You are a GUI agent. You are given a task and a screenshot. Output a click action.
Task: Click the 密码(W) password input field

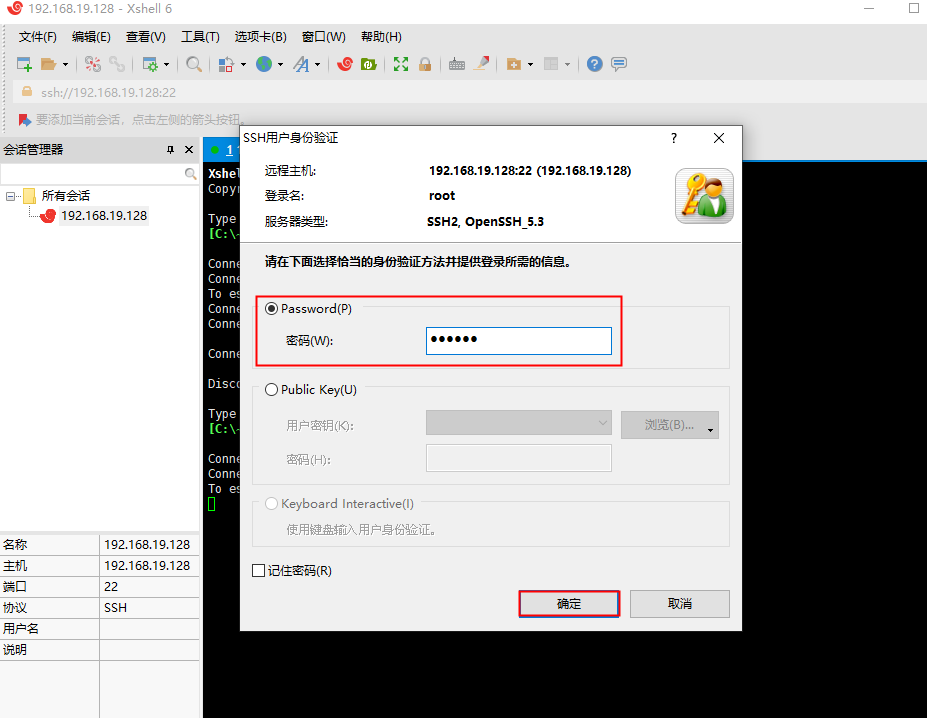[x=518, y=341]
